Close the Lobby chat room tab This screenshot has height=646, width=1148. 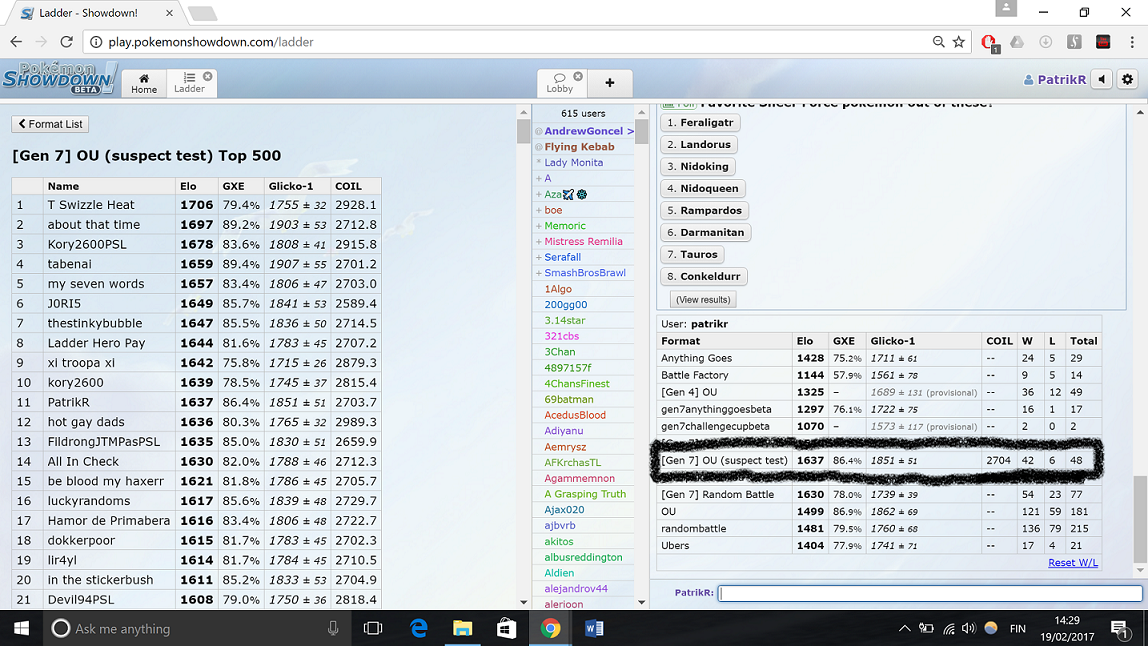click(578, 76)
